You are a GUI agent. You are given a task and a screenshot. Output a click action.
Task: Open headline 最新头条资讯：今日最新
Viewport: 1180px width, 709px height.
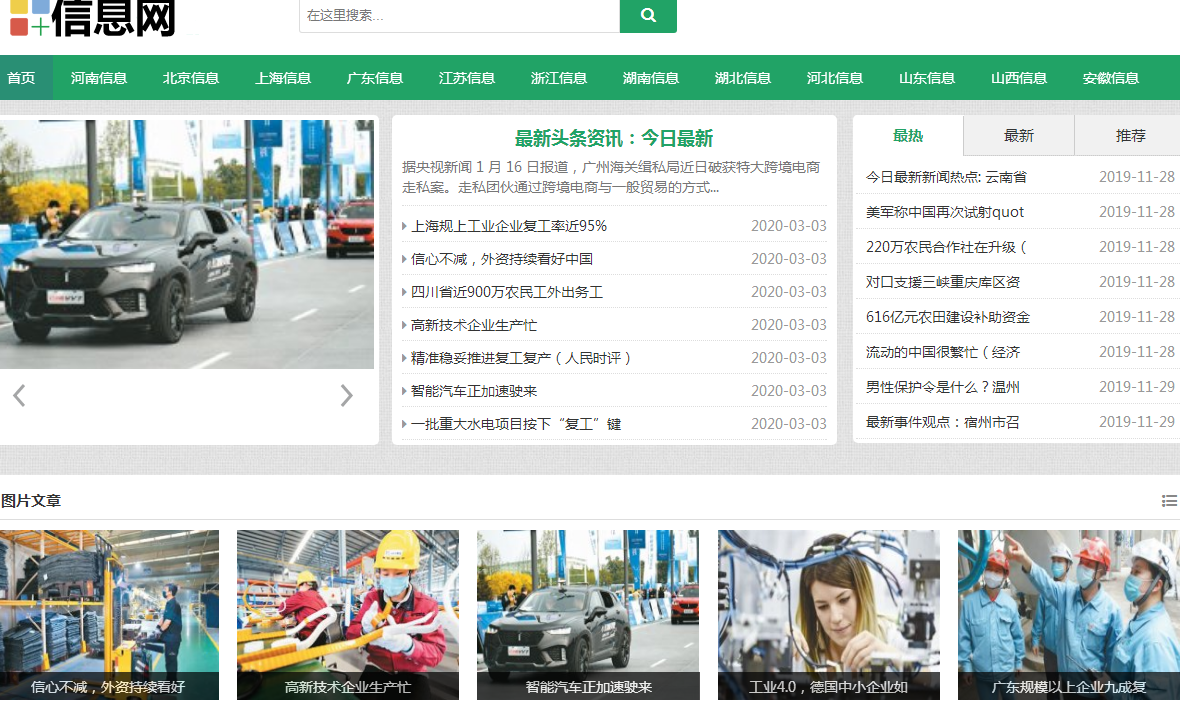(x=614, y=139)
